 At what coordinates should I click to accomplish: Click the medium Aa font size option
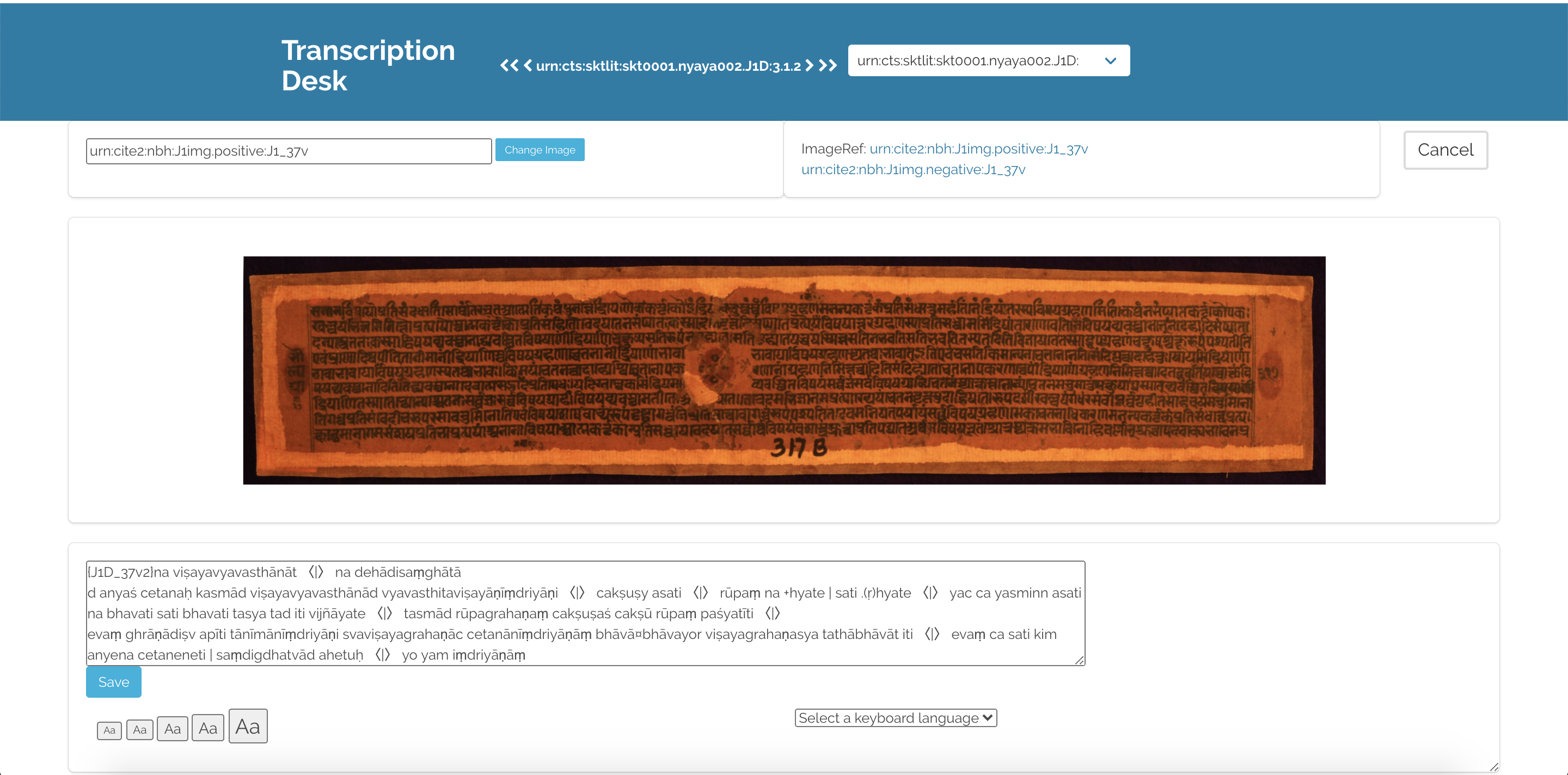(171, 728)
